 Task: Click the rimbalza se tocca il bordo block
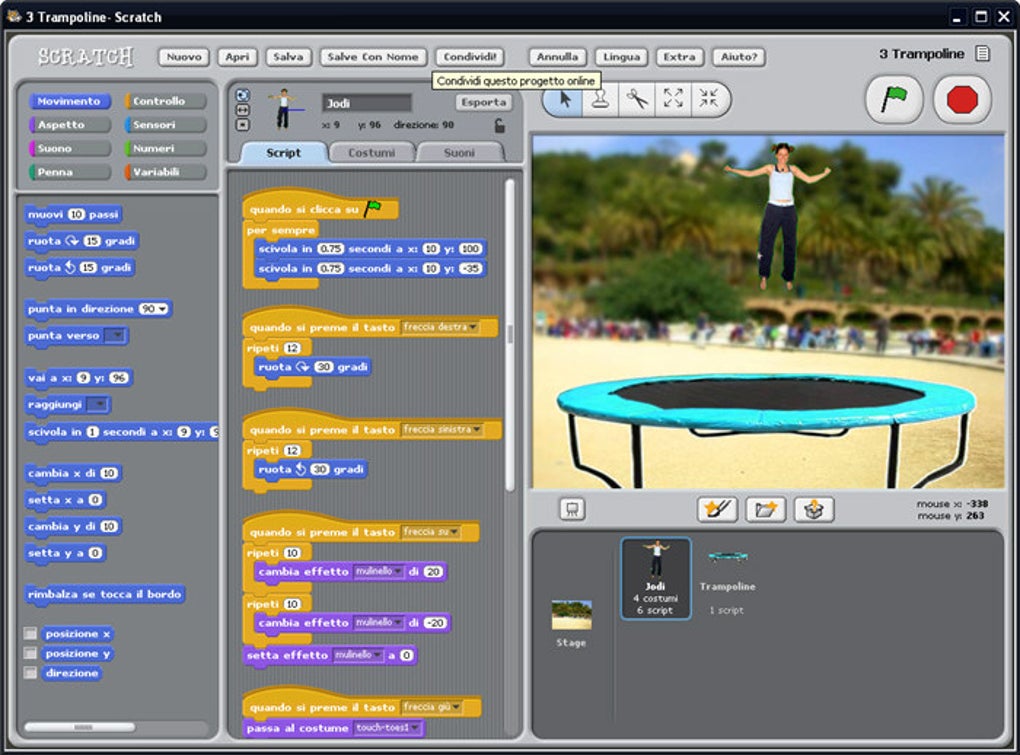[105, 594]
